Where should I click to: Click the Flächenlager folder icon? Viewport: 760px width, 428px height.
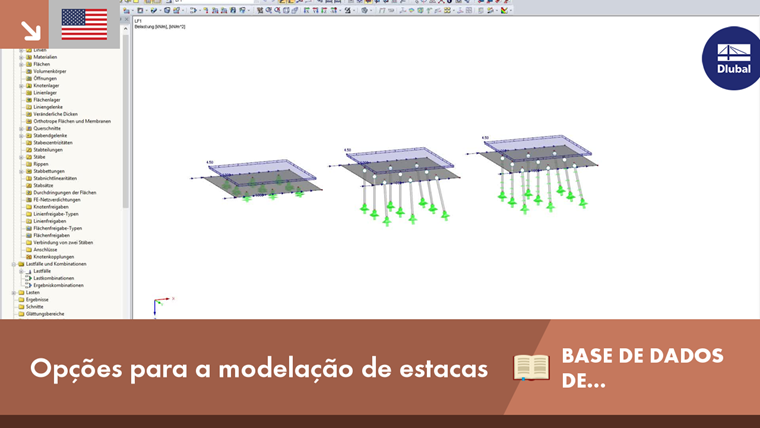click(29, 100)
